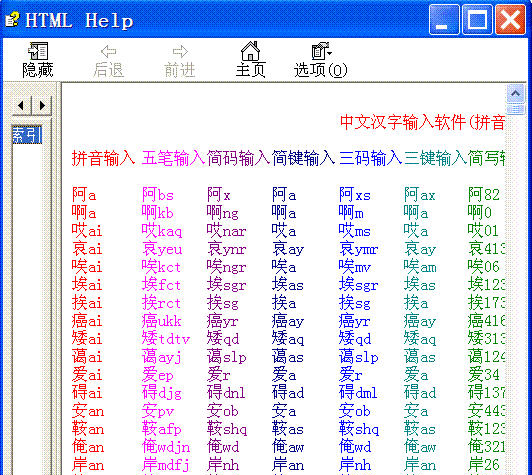This screenshot has height=475, width=532.
Task: Click the 三码输入 column heading
Action: (x=370, y=158)
